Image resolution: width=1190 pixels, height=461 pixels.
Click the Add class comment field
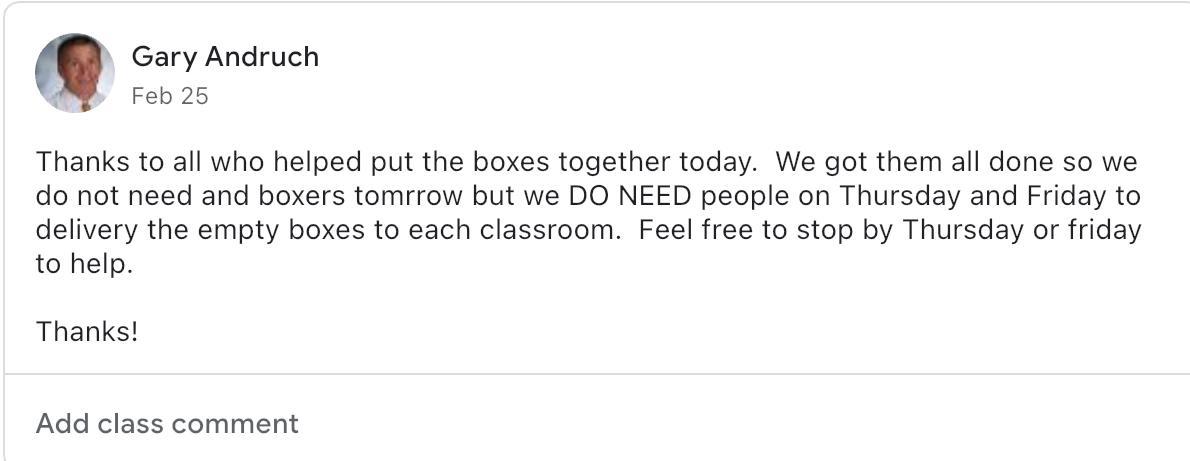(168, 423)
